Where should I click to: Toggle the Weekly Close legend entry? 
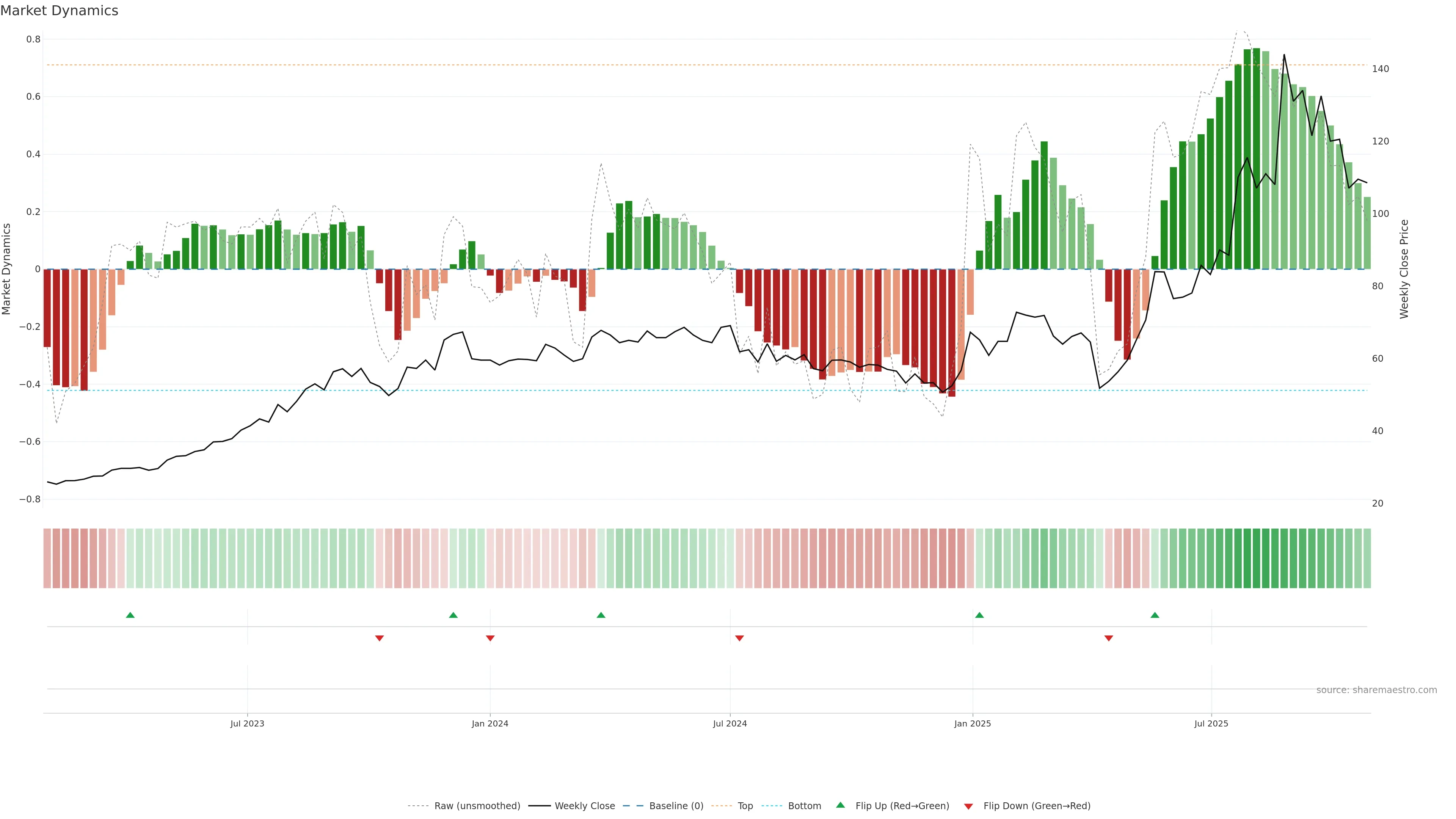point(584,806)
